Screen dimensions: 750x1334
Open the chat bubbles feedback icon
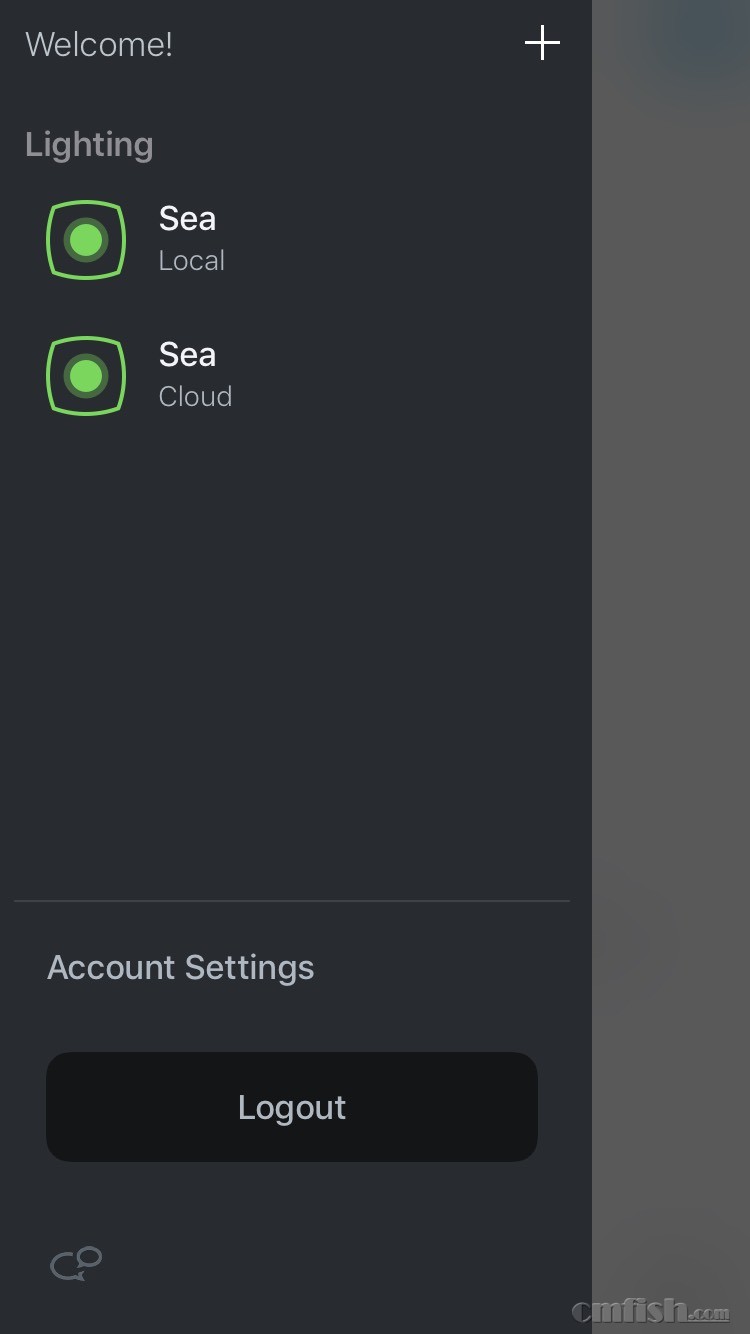[x=76, y=1264]
